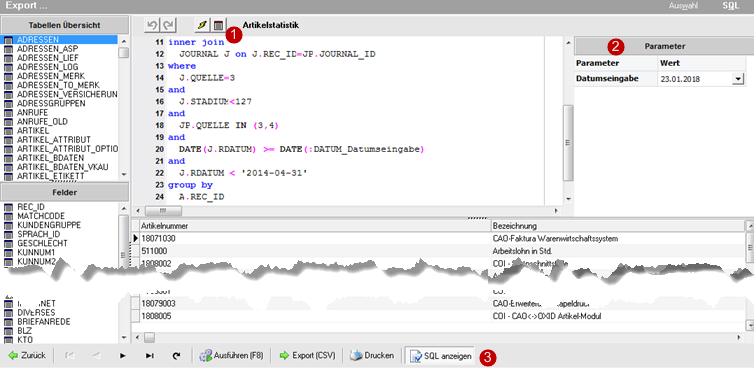
Task: Toggle the SQL anzeigen button
Action: coord(440,356)
